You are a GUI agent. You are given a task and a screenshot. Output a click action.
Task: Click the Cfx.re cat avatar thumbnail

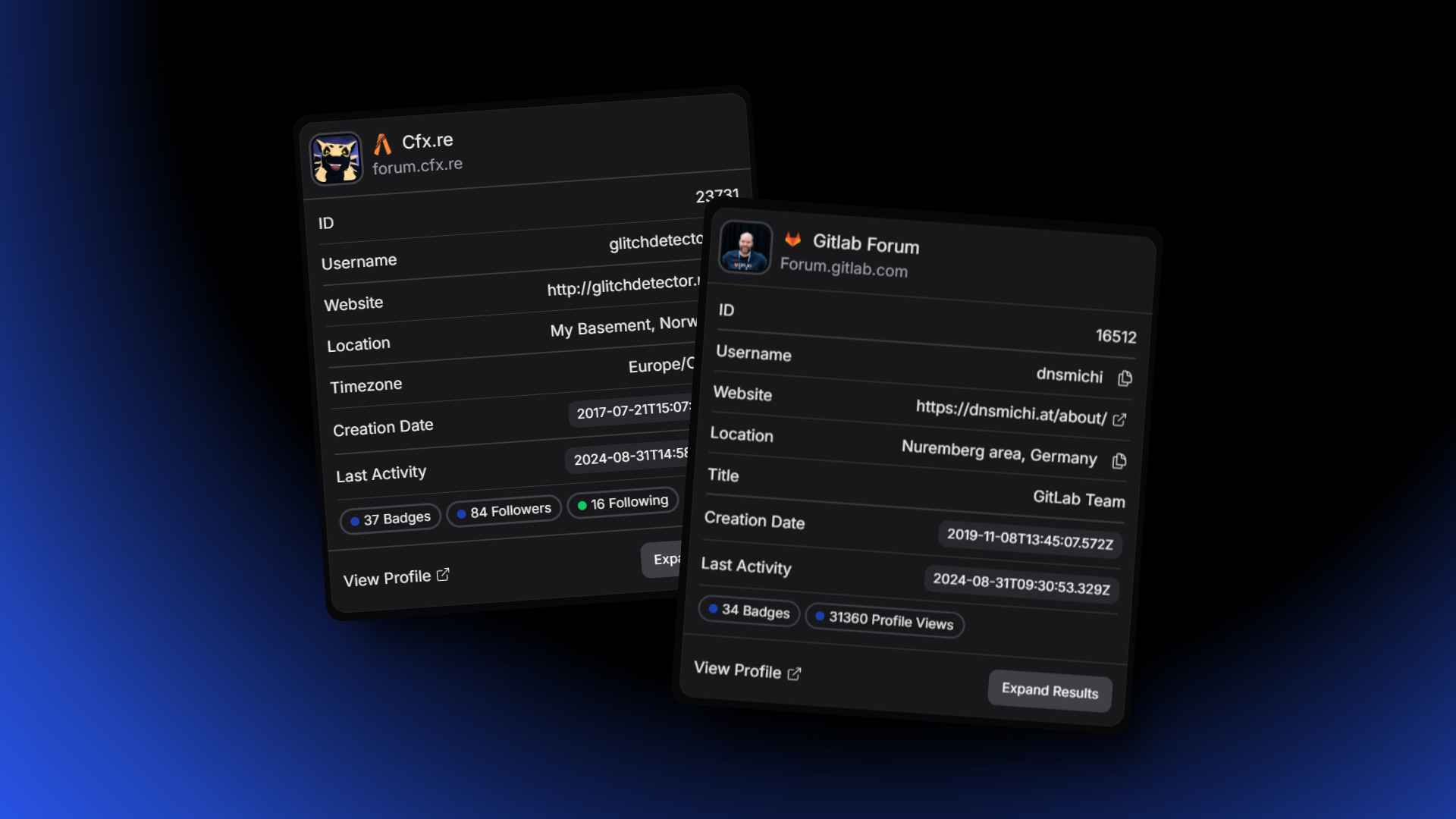(x=337, y=158)
